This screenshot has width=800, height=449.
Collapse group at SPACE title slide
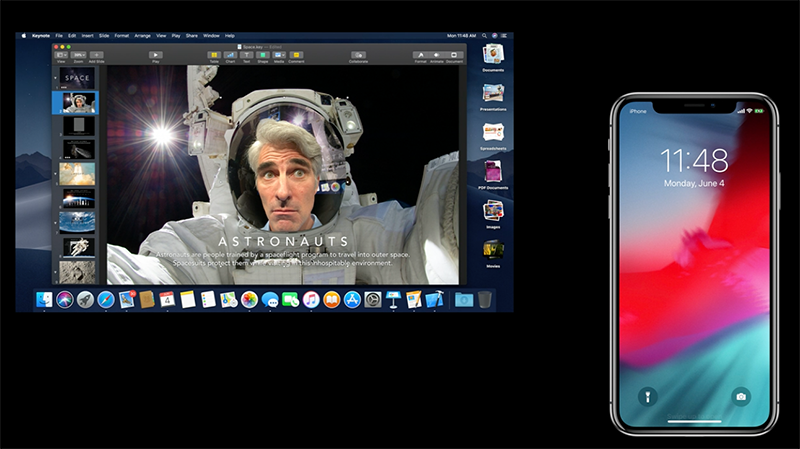click(x=56, y=78)
